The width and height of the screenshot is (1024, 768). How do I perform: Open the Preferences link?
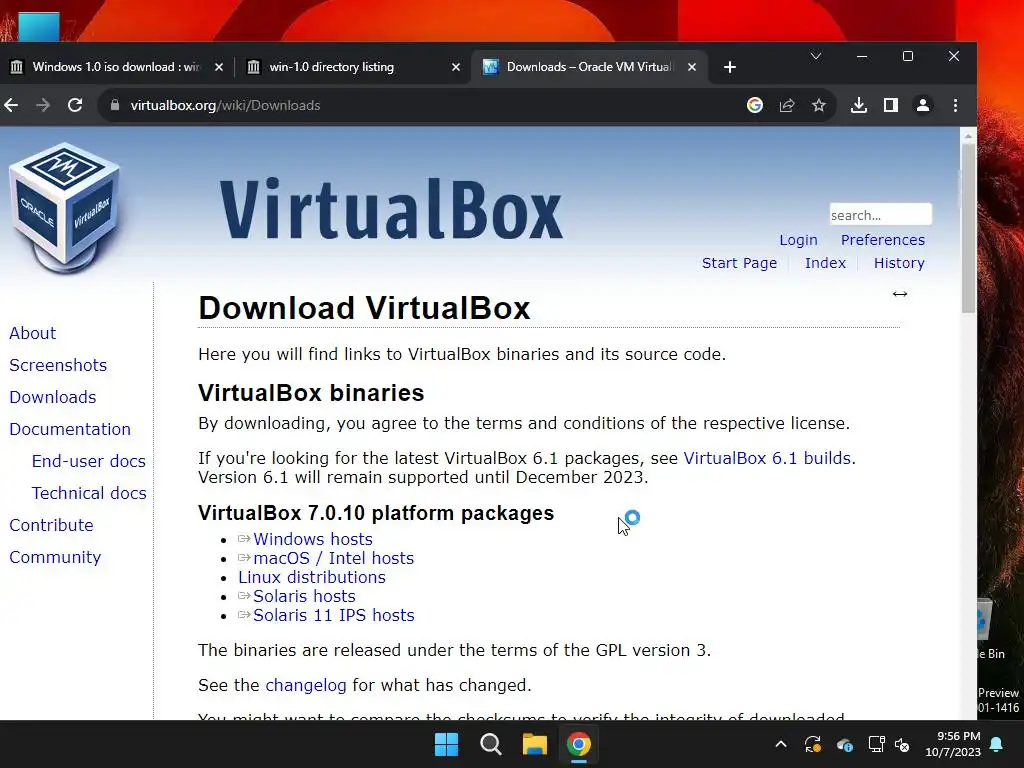(882, 240)
